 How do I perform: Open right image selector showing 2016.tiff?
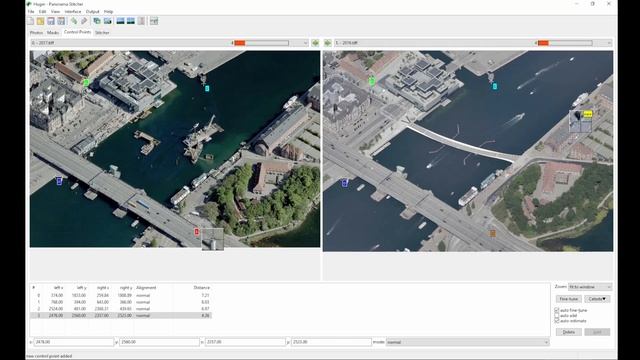coord(473,43)
